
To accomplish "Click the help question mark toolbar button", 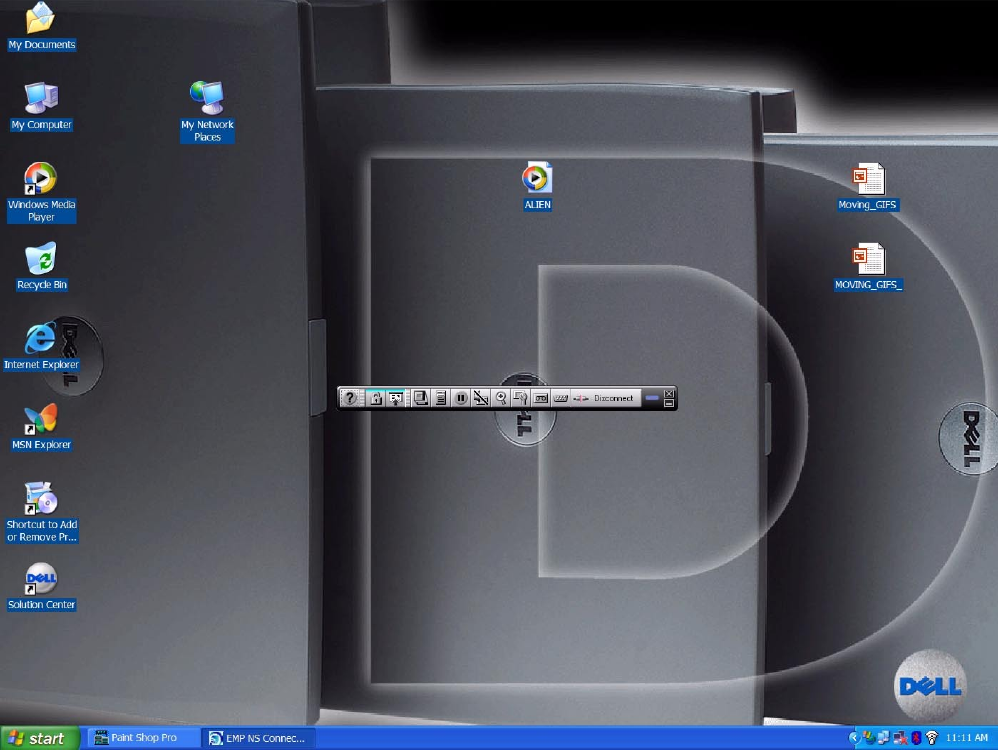I will [349, 398].
